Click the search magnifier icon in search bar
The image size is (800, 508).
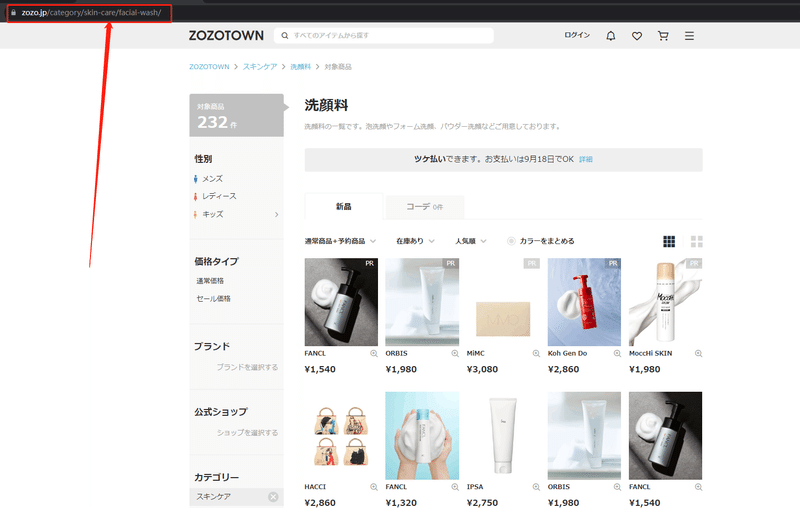click(x=285, y=36)
